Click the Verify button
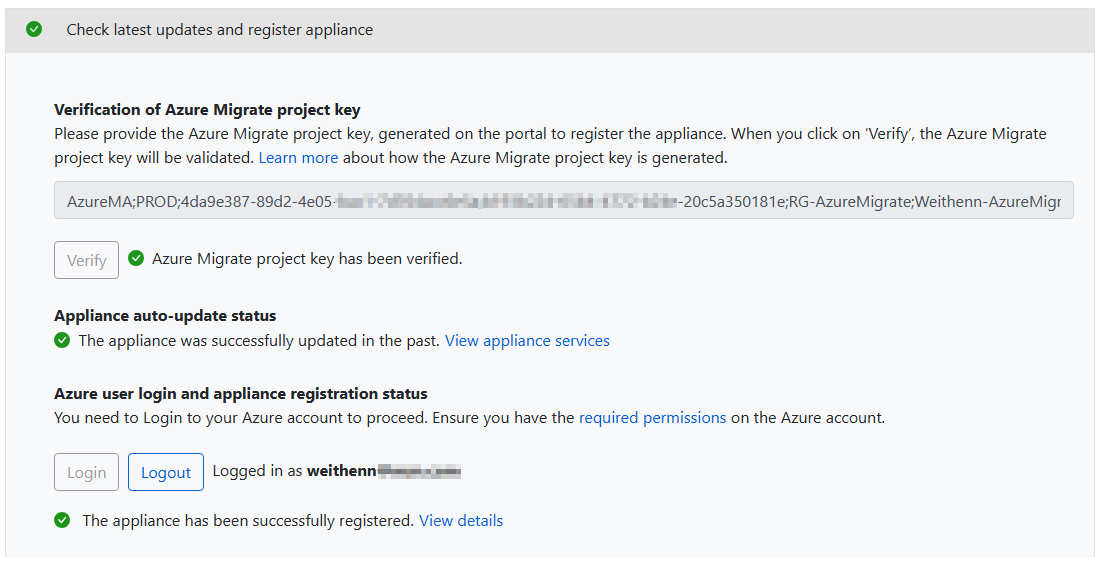Viewport: 1099px width, 563px height. tap(86, 260)
